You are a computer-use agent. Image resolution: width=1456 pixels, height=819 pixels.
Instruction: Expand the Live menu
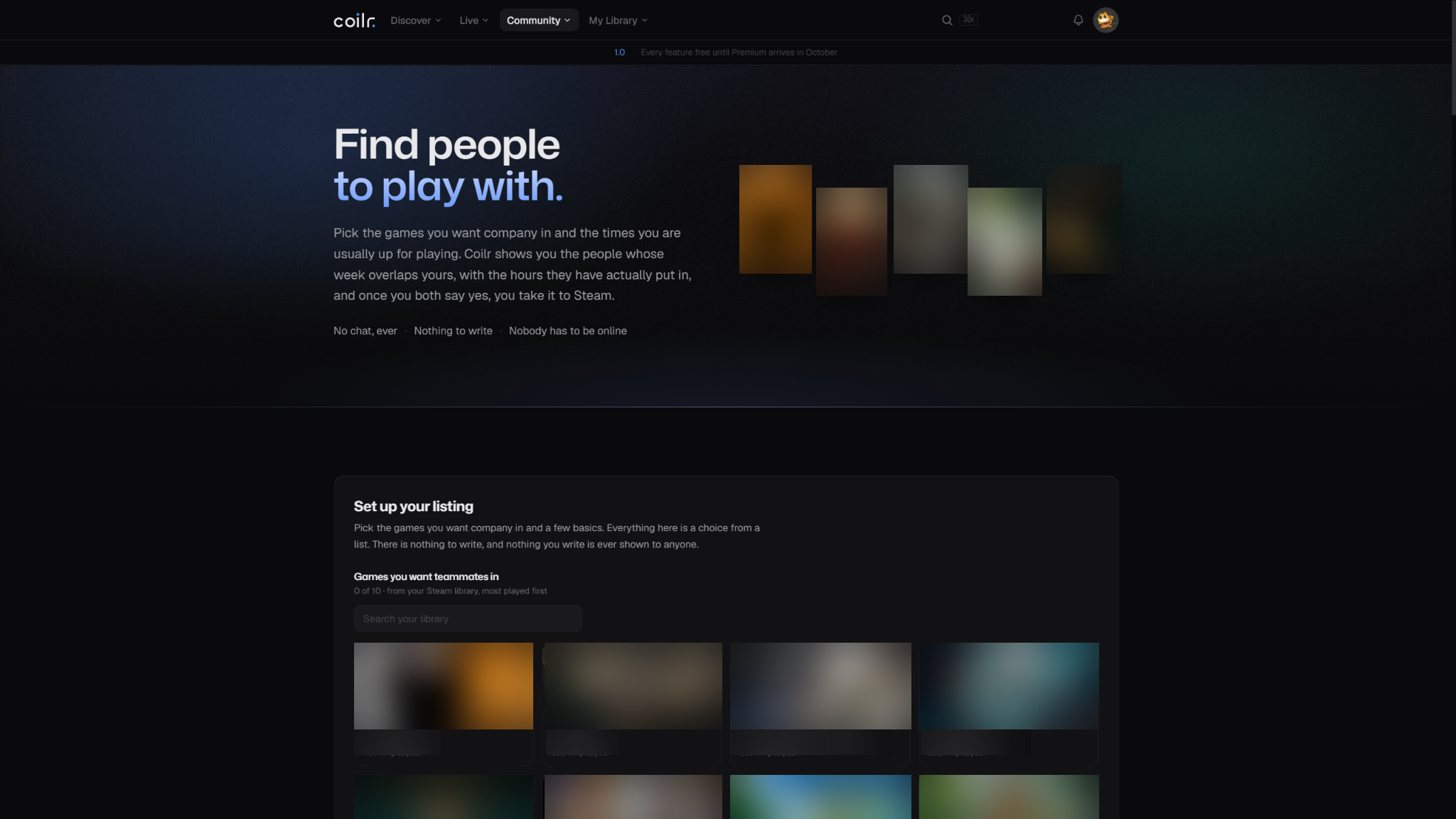click(x=473, y=21)
